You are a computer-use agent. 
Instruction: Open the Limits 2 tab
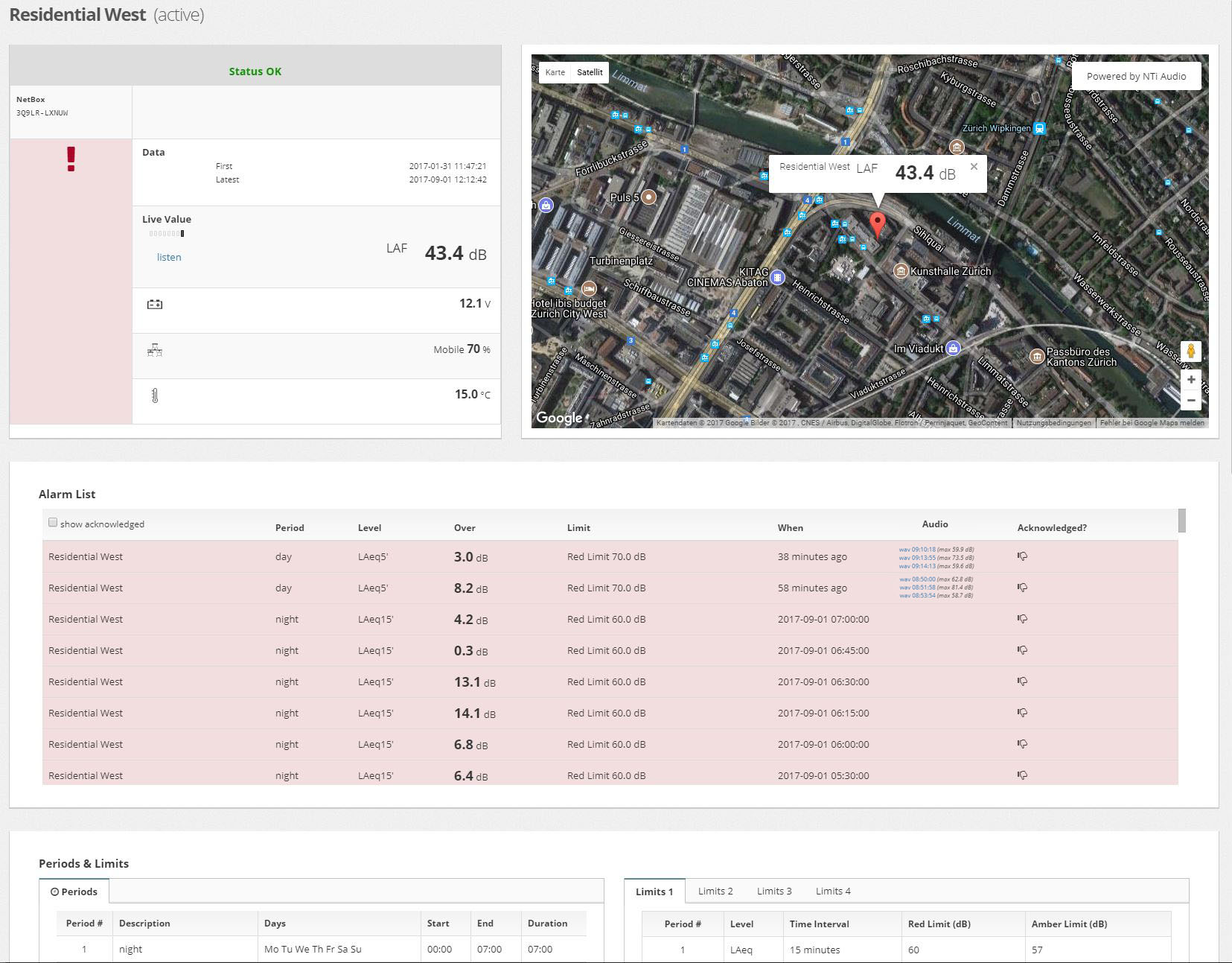715,892
